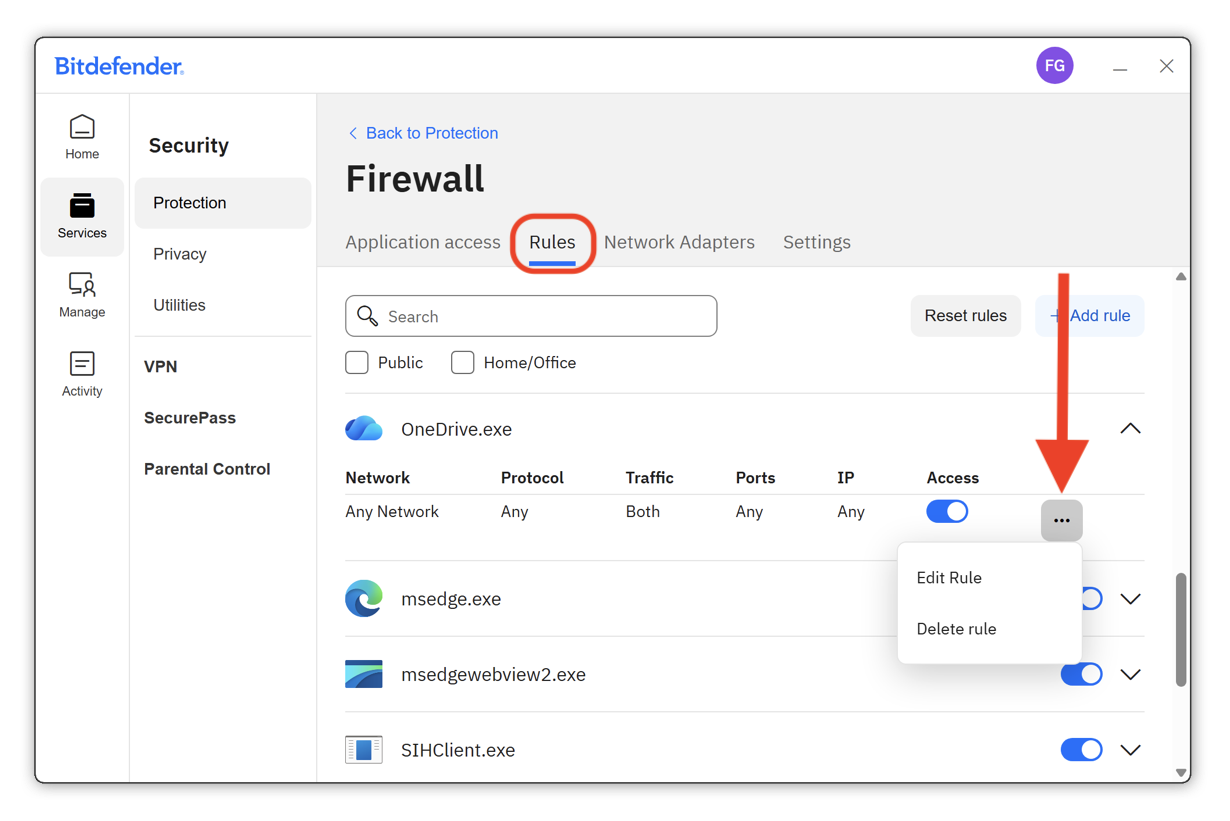Viewport: 1230px width, 821px height.
Task: Click the vertical scrollbar thumb
Action: (x=1181, y=630)
